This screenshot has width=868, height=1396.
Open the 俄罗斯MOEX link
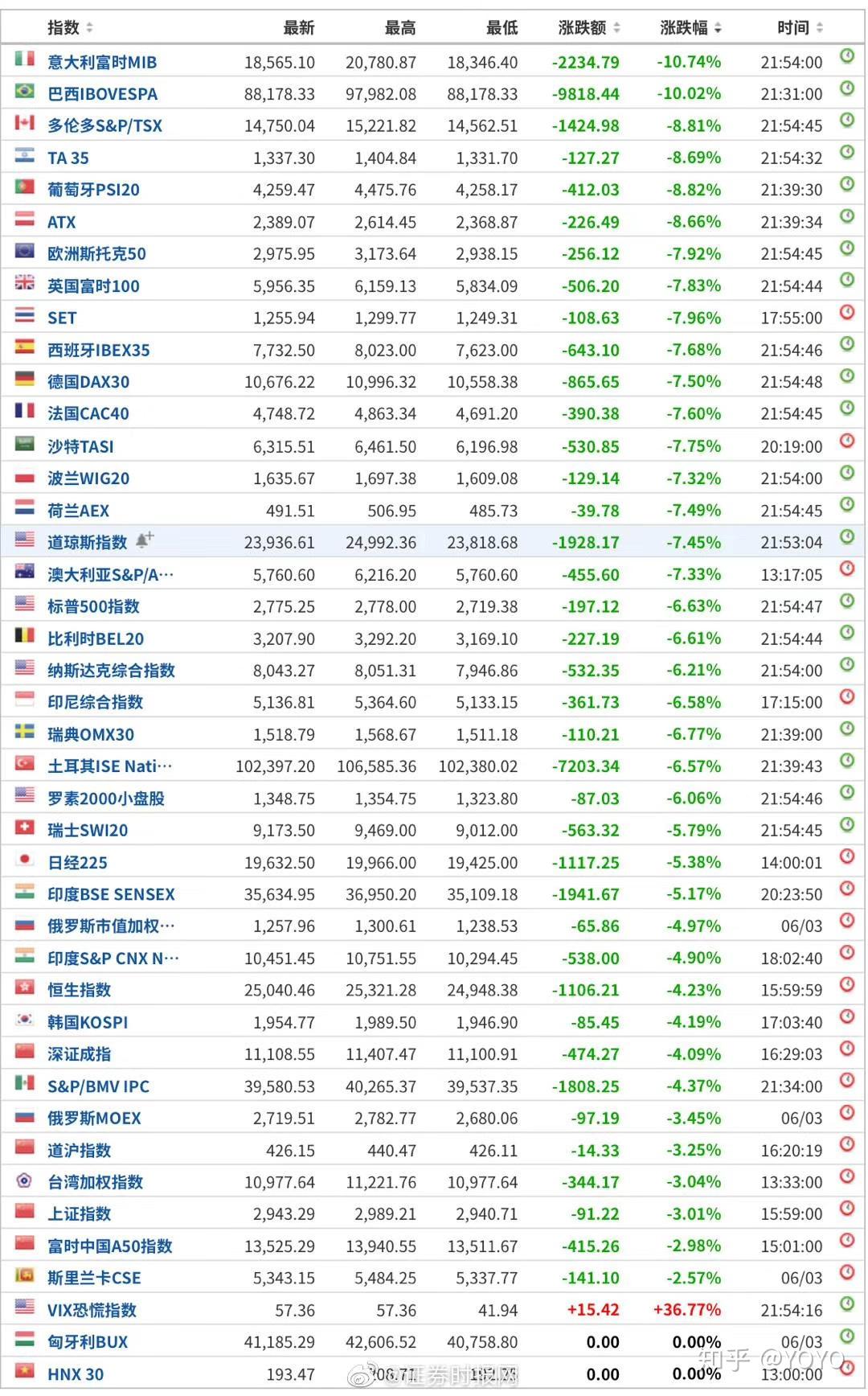coord(94,1119)
